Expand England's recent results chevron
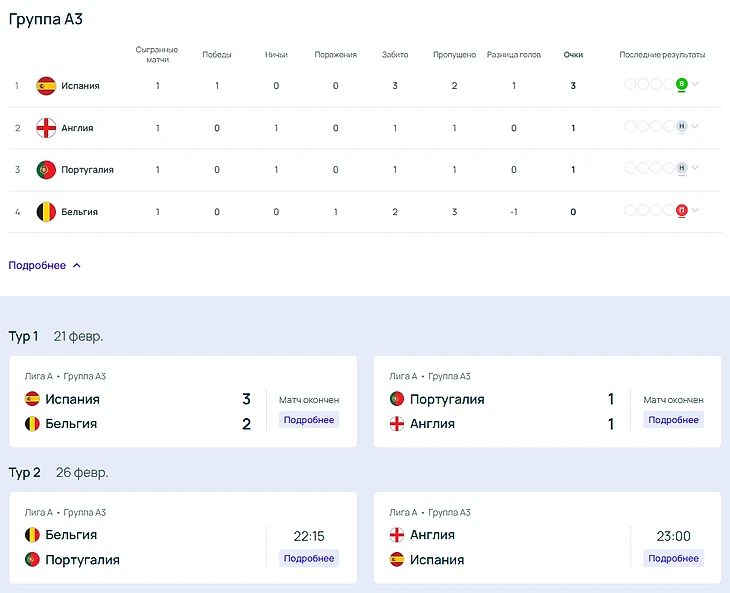The height and width of the screenshot is (593, 730). click(x=695, y=127)
